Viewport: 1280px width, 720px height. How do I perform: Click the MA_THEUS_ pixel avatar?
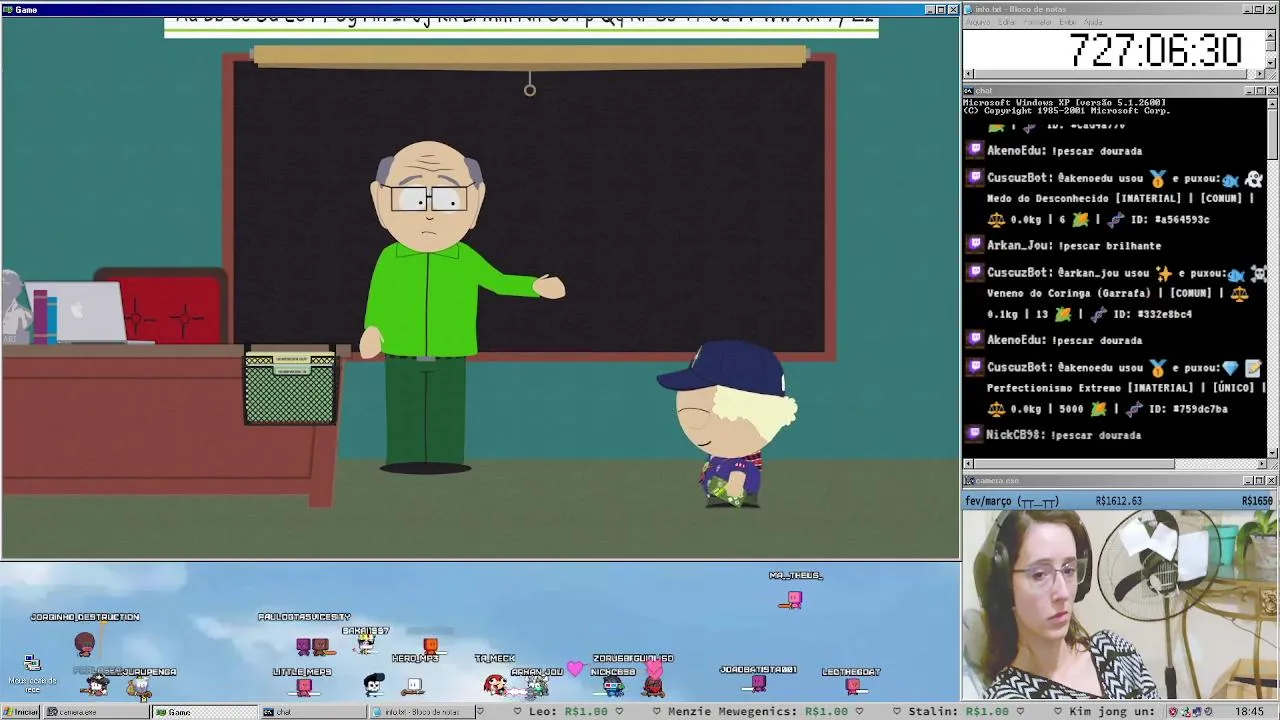click(794, 599)
